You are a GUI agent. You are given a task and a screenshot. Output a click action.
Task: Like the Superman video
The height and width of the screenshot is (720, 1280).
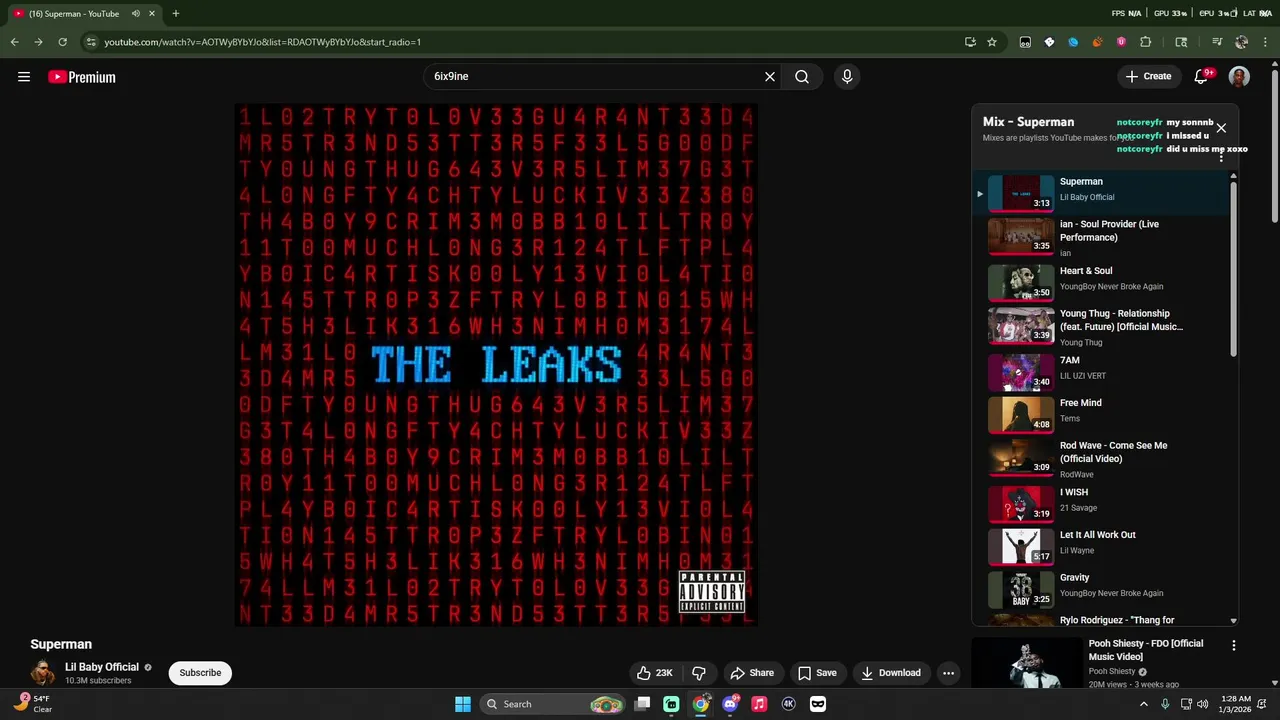656,673
